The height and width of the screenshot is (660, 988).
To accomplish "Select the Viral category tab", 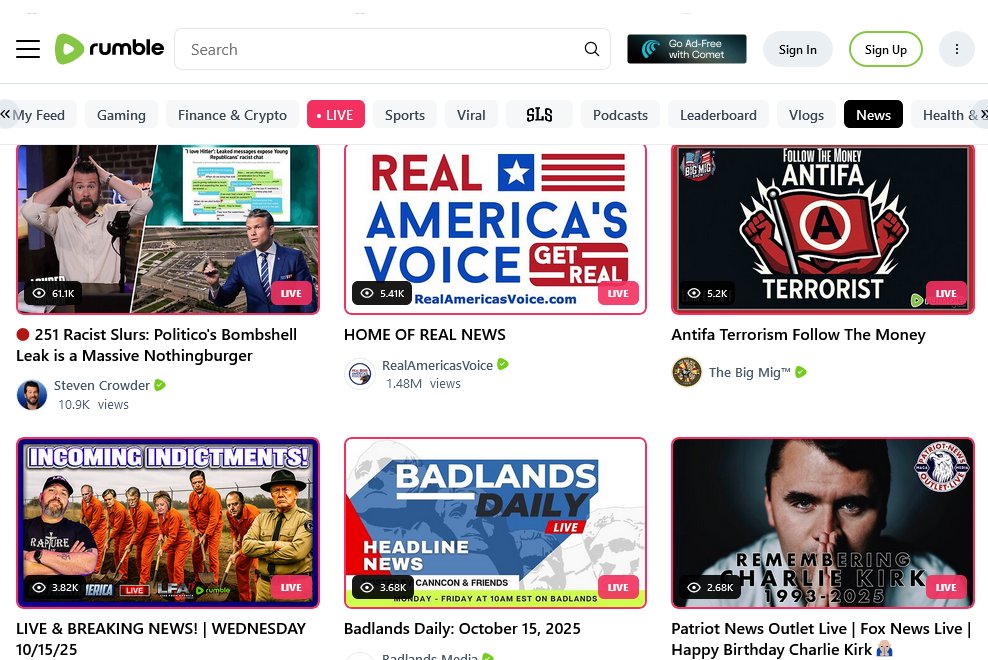I will pos(471,115).
